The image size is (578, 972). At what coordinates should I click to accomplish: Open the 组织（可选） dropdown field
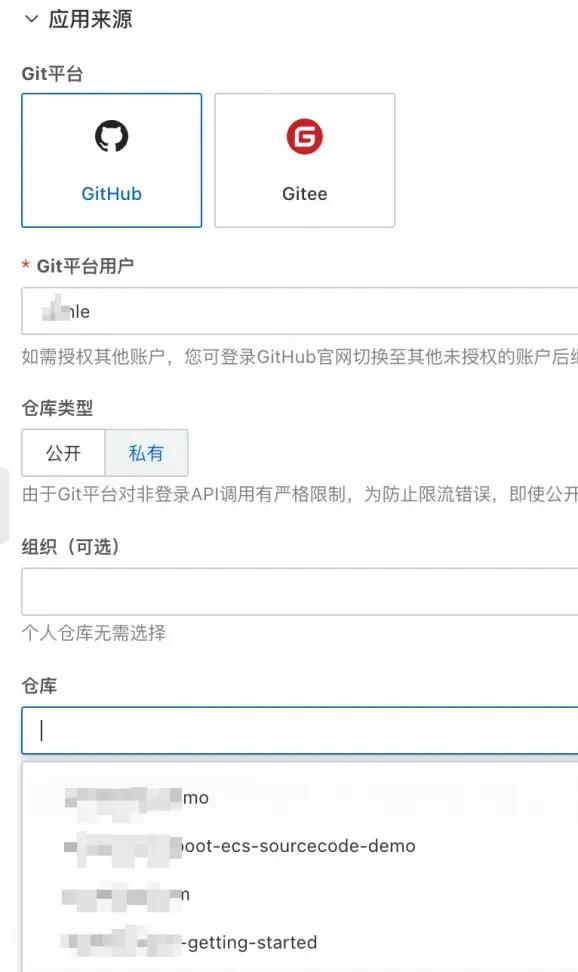300,591
